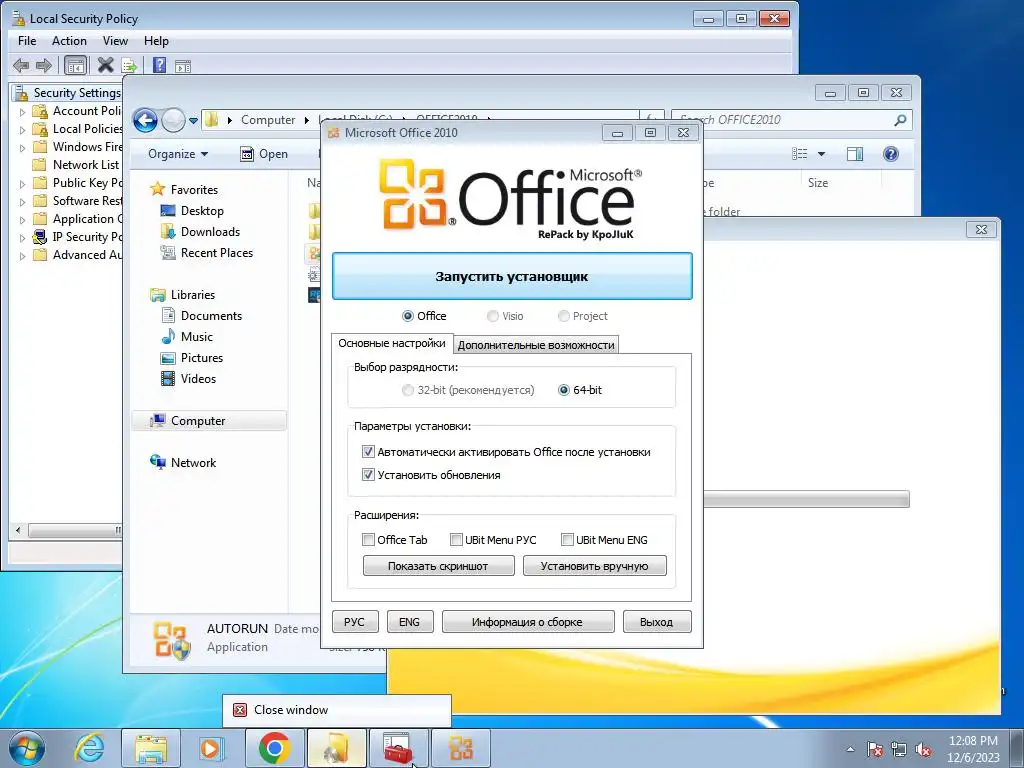The image size is (1024, 768).
Task: Open the File menu in Local Security Policy
Action: pyautogui.click(x=27, y=40)
